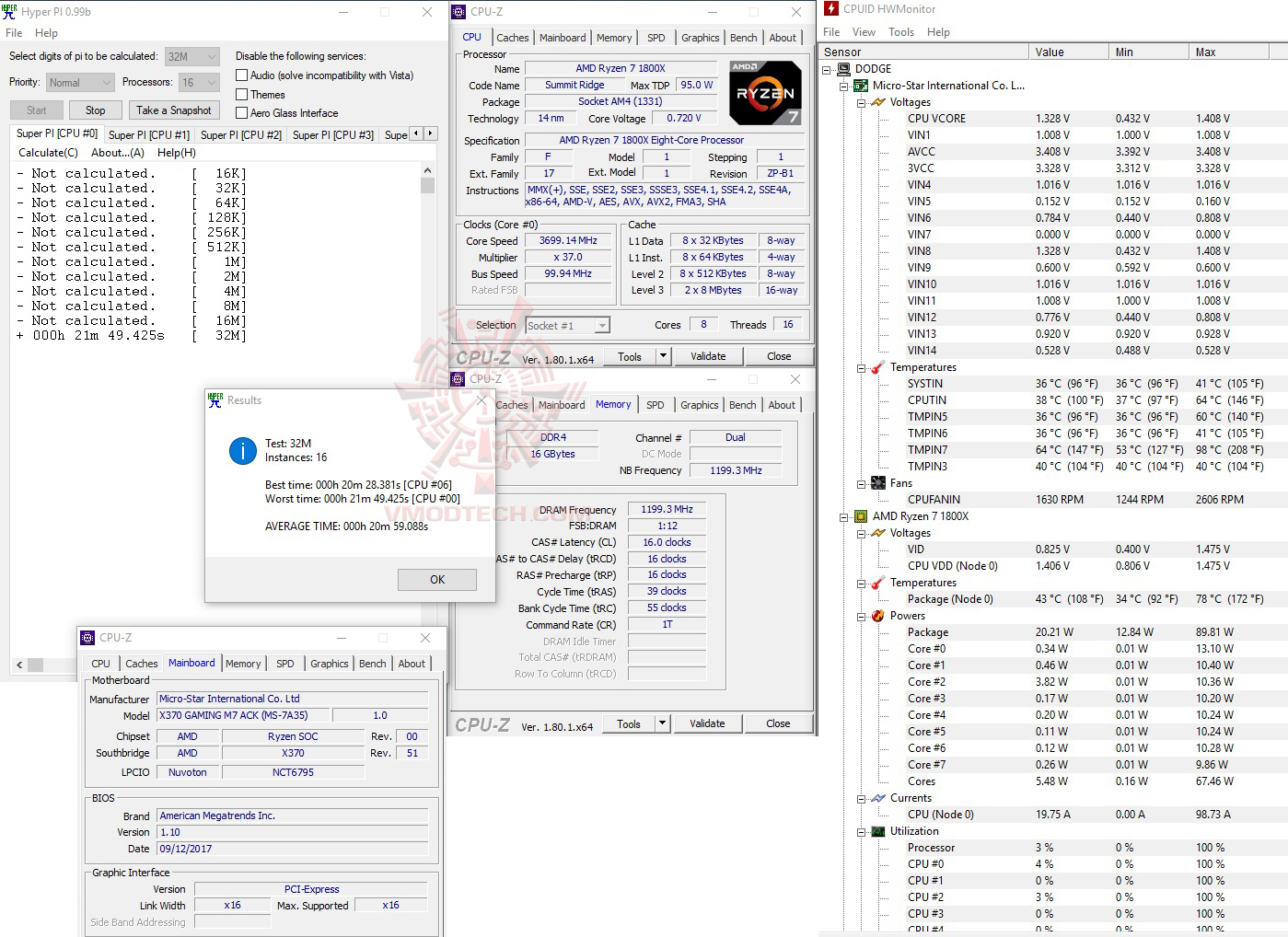The width and height of the screenshot is (1288, 937).
Task: Collapse the Utilization section in HWMonitor
Action: point(862,831)
